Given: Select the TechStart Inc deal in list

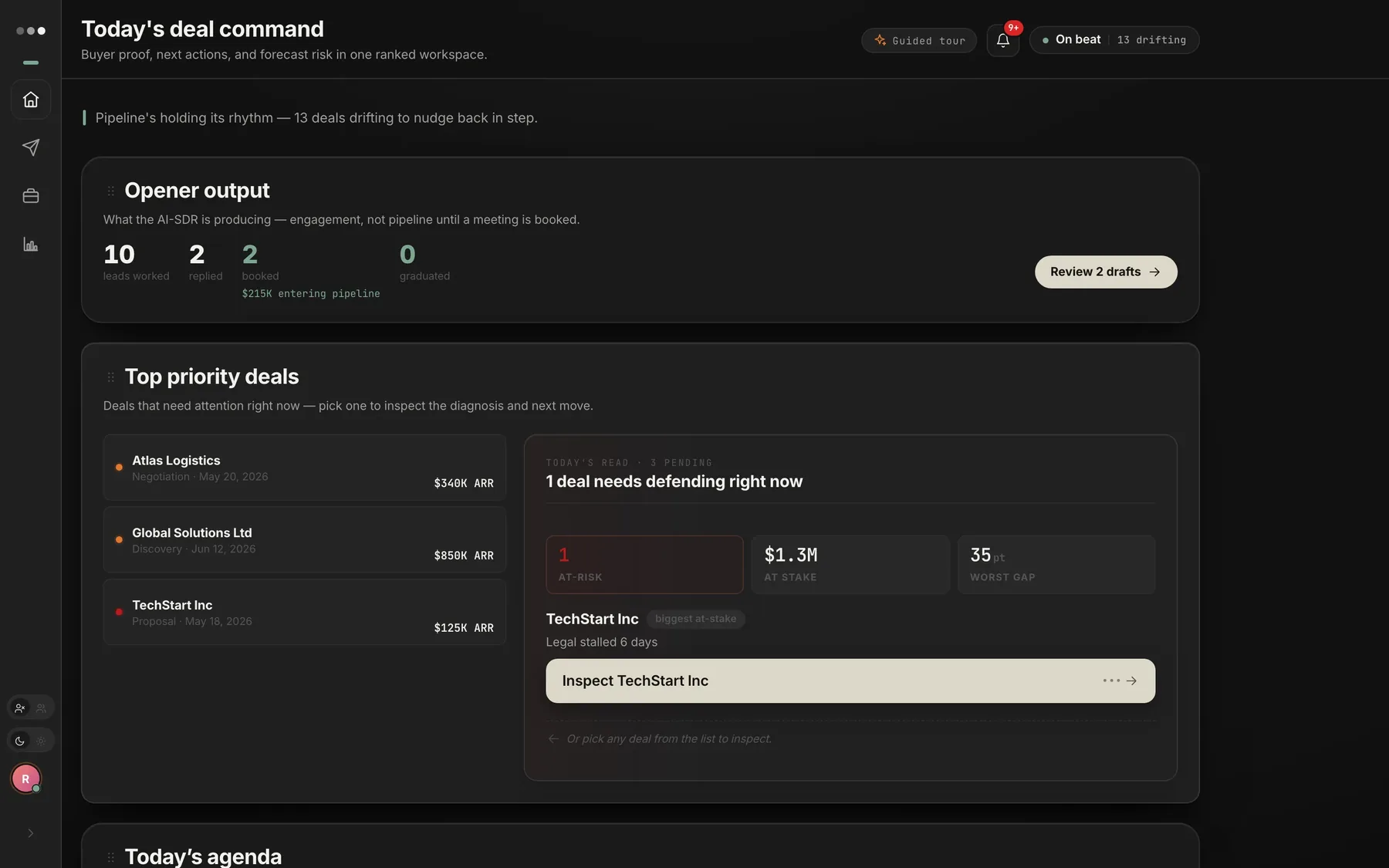Looking at the screenshot, I should click(305, 613).
